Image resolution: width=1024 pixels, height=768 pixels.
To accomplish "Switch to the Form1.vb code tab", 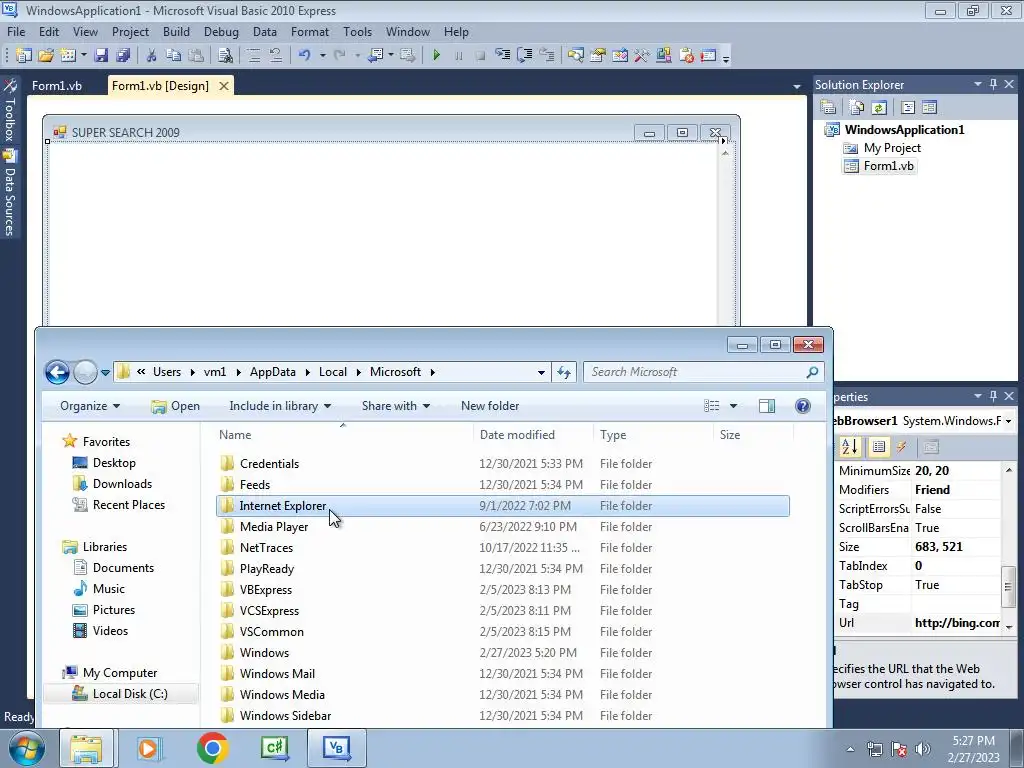I will (57, 86).
